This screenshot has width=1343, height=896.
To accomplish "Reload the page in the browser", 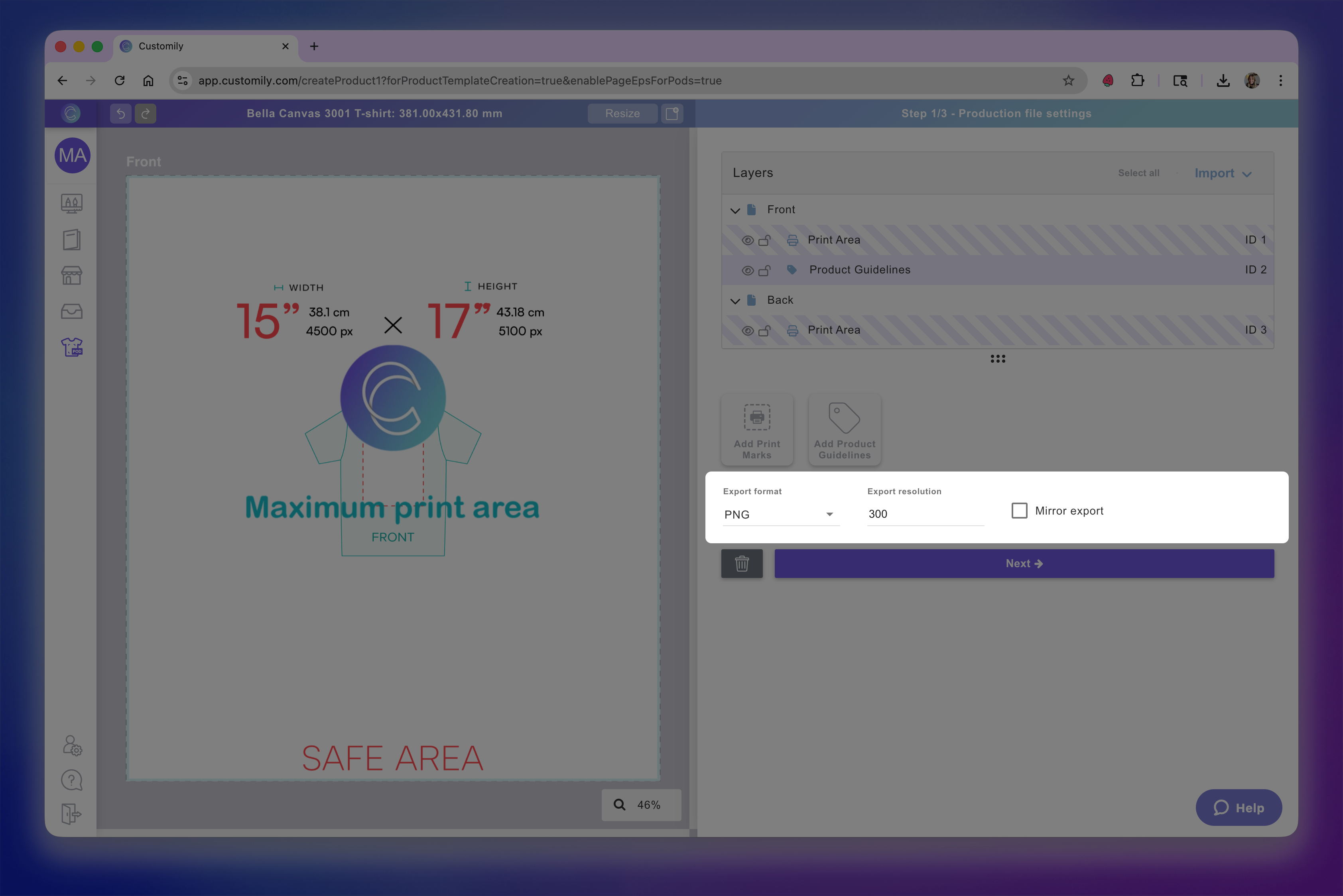I will coord(120,81).
